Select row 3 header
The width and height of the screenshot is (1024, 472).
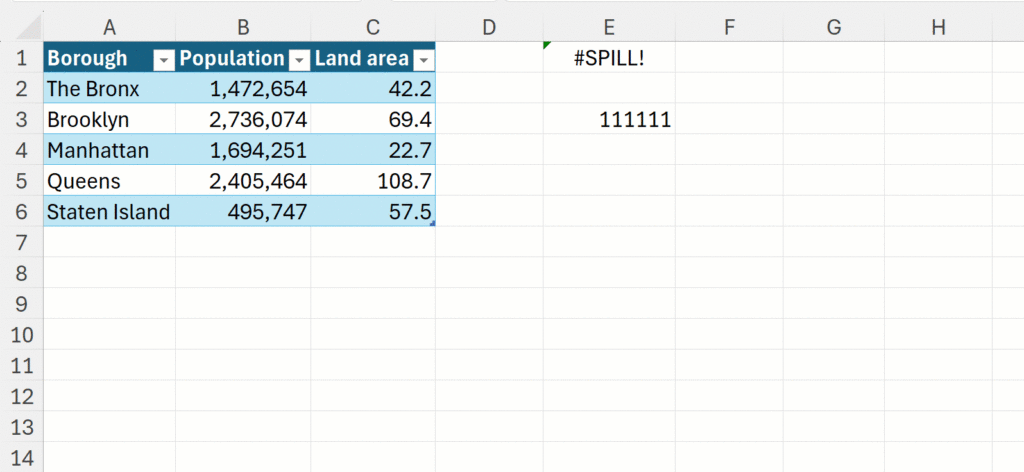(x=22, y=119)
